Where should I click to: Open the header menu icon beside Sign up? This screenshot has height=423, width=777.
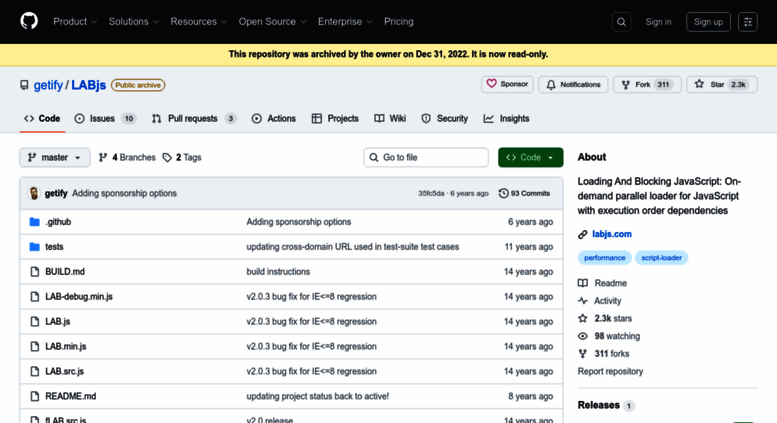[x=748, y=22]
